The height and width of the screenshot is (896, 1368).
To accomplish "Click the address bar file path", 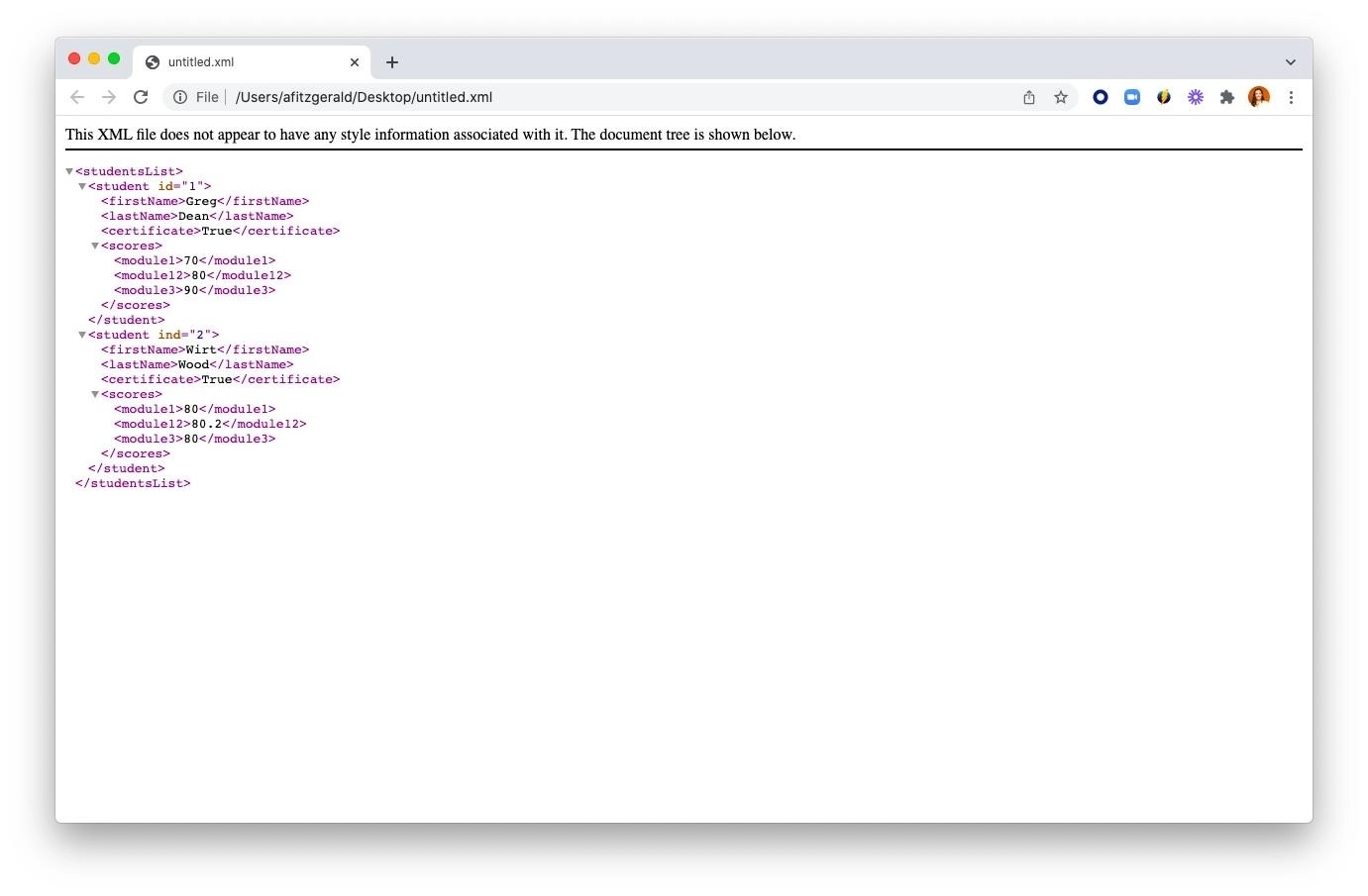I will click(364, 97).
